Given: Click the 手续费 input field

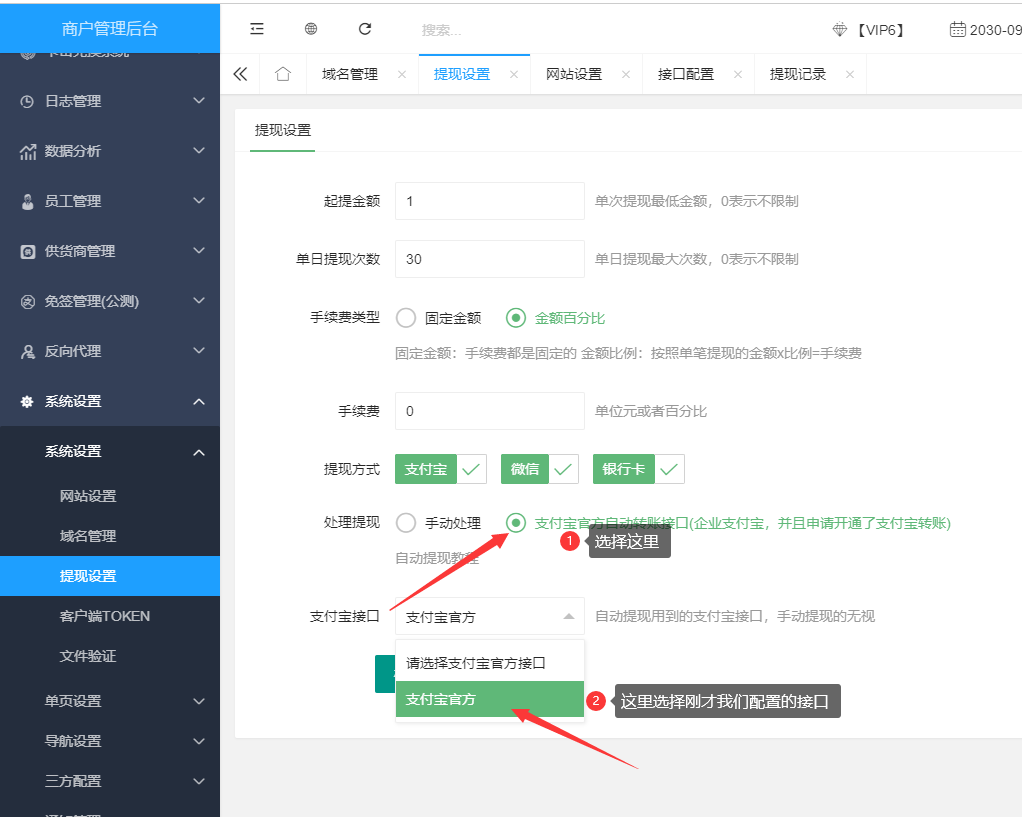Looking at the screenshot, I should pyautogui.click(x=489, y=411).
